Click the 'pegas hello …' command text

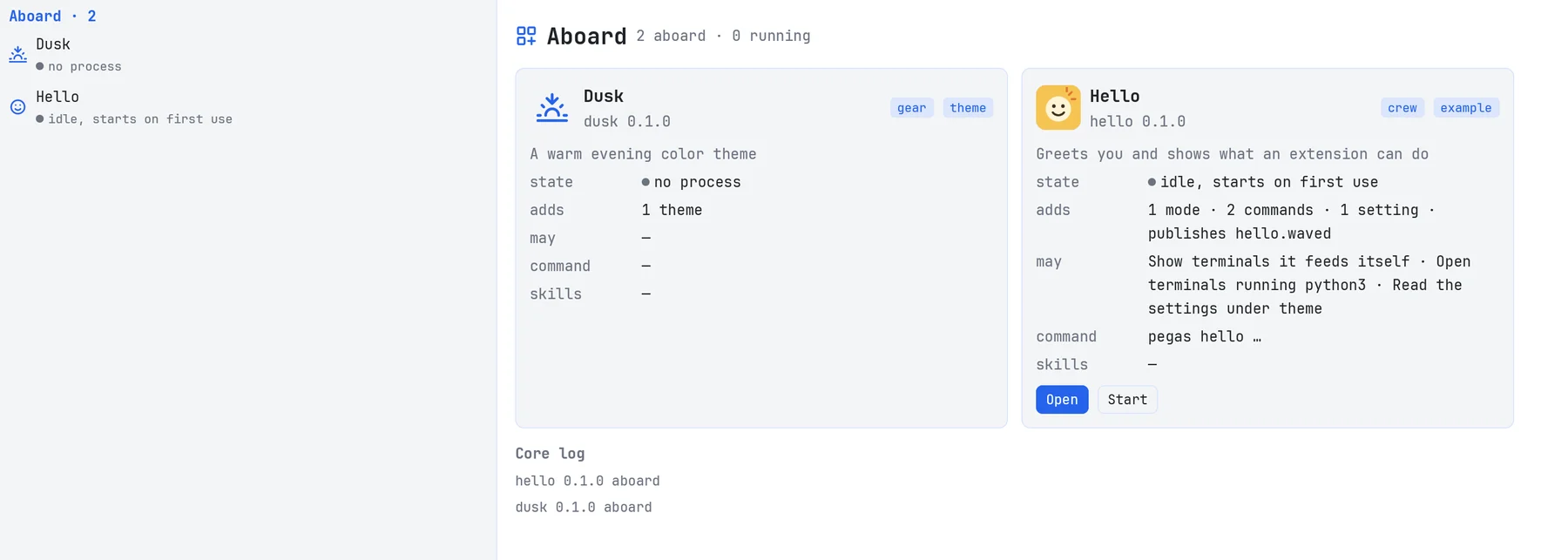point(1204,337)
